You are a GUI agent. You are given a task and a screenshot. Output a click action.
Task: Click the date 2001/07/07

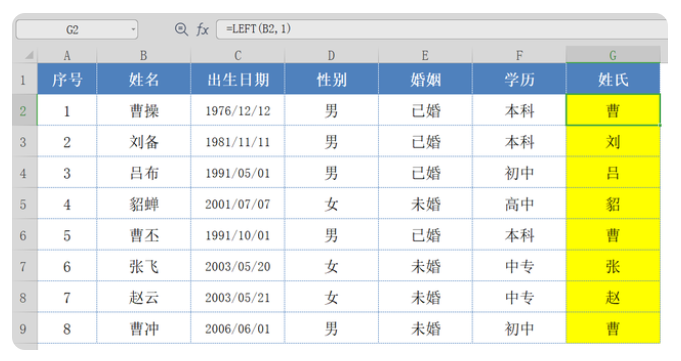[x=238, y=204]
